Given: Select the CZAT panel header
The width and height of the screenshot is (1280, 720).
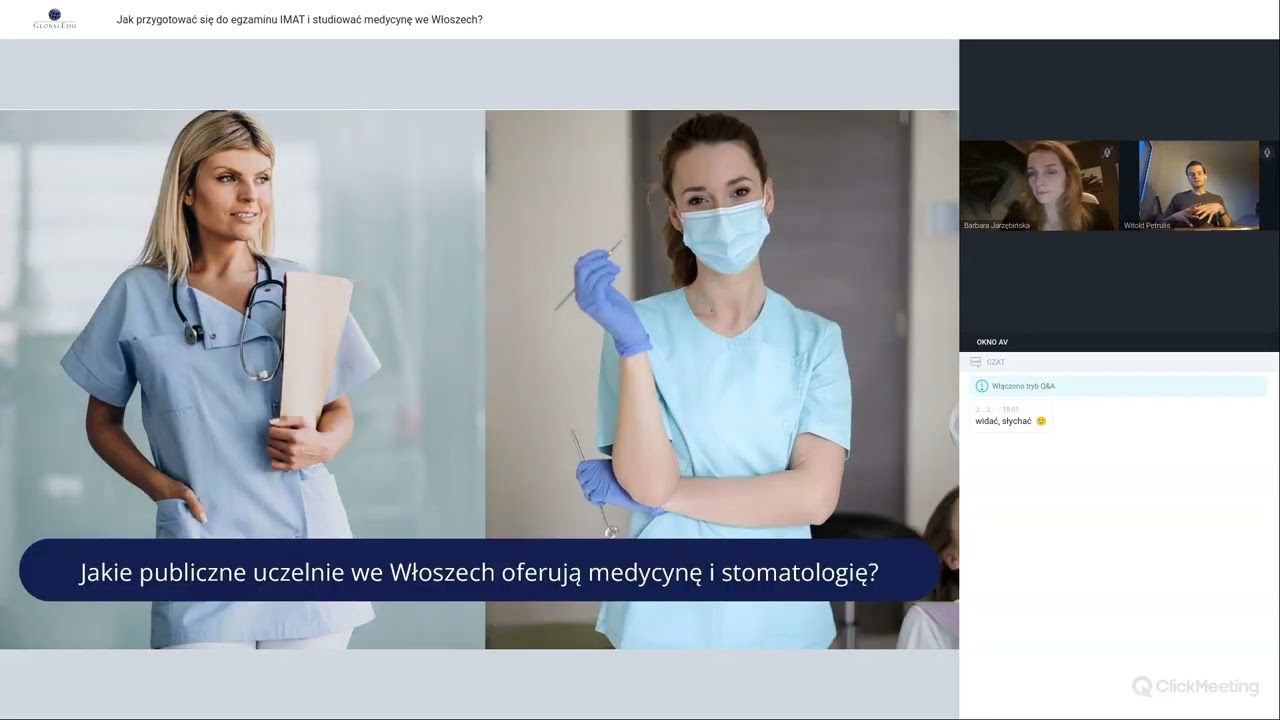Looking at the screenshot, I should [x=1119, y=362].
